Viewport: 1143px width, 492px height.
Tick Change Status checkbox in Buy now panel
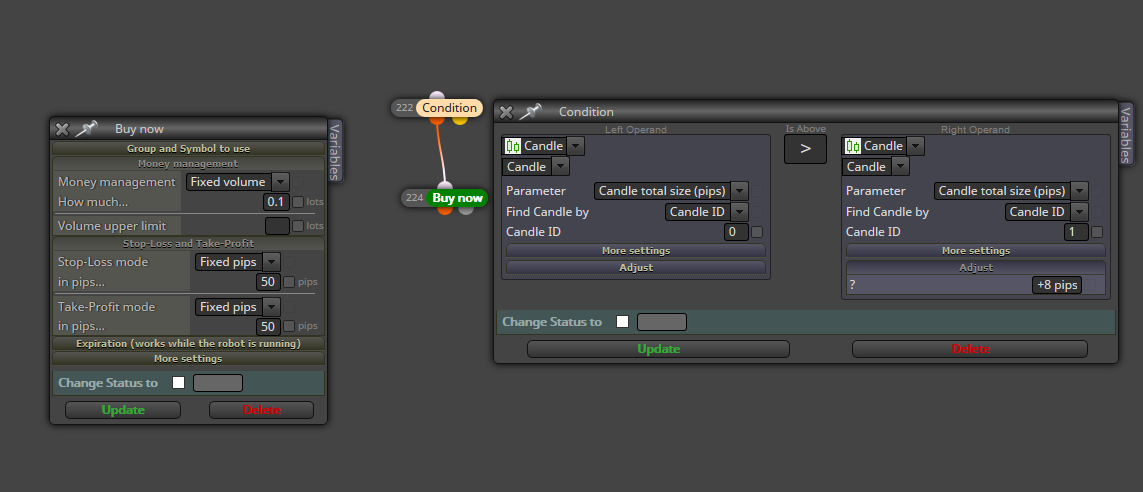tap(179, 383)
